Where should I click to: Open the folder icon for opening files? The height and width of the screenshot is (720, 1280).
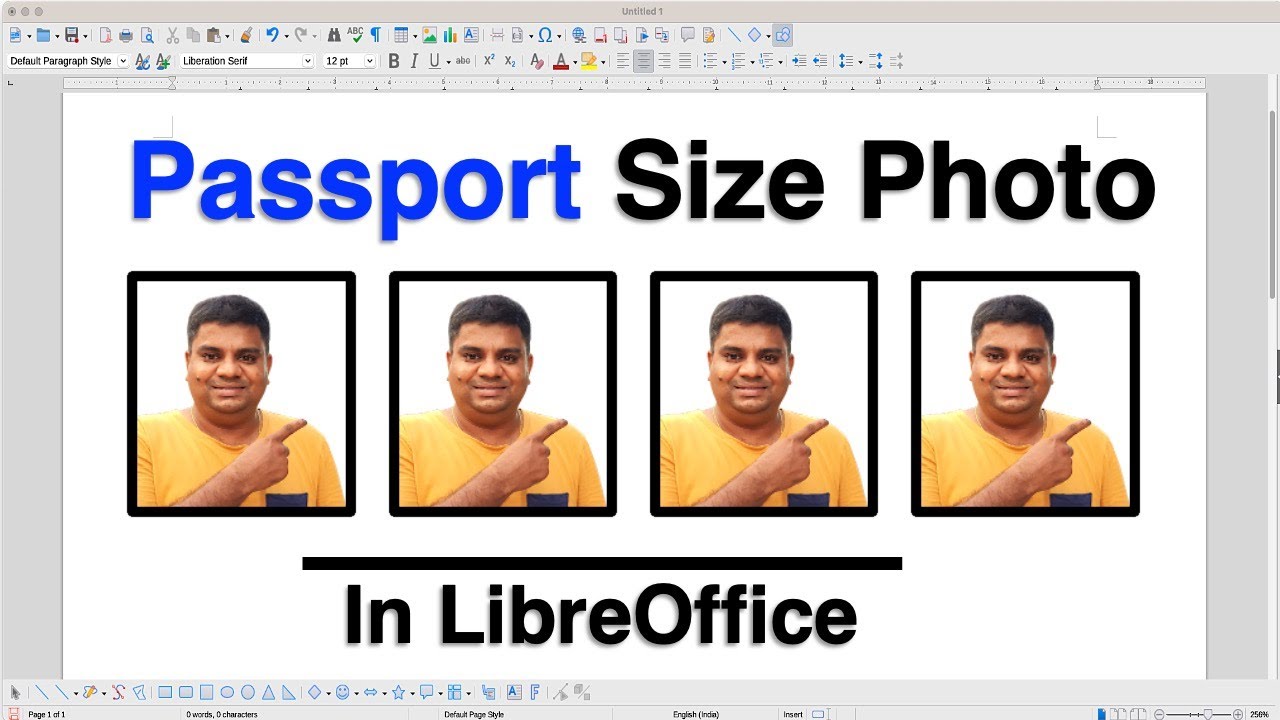click(43, 35)
